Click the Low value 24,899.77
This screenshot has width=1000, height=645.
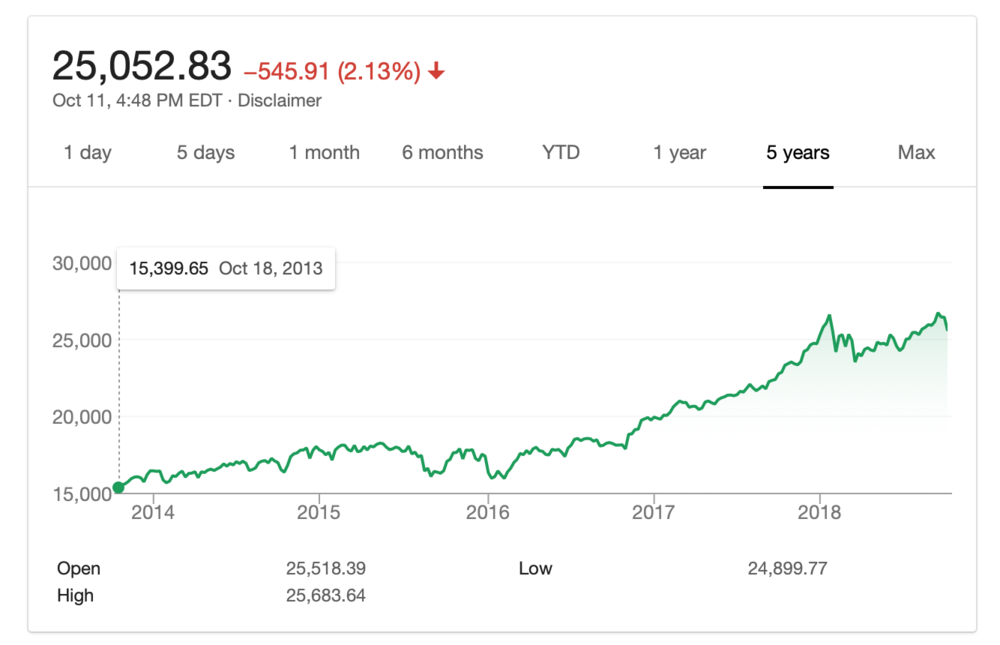click(787, 568)
